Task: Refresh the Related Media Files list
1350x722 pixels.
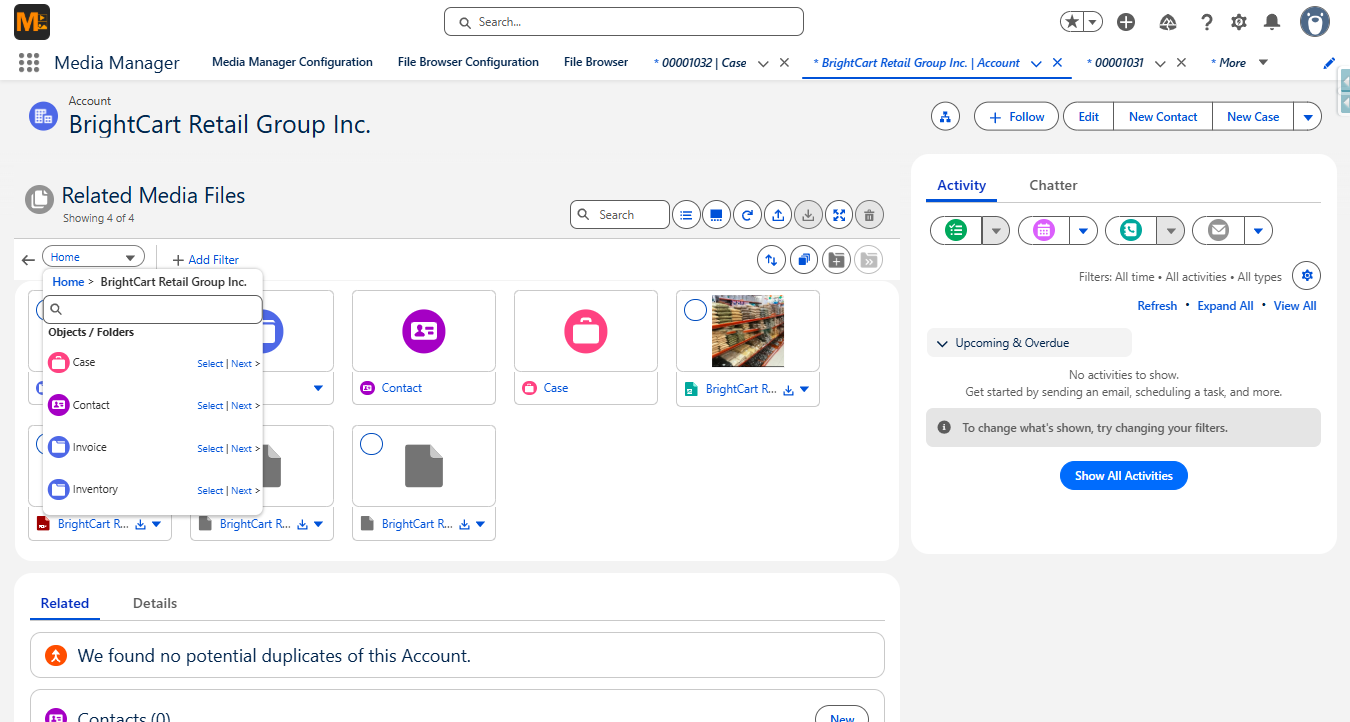Action: [x=747, y=215]
